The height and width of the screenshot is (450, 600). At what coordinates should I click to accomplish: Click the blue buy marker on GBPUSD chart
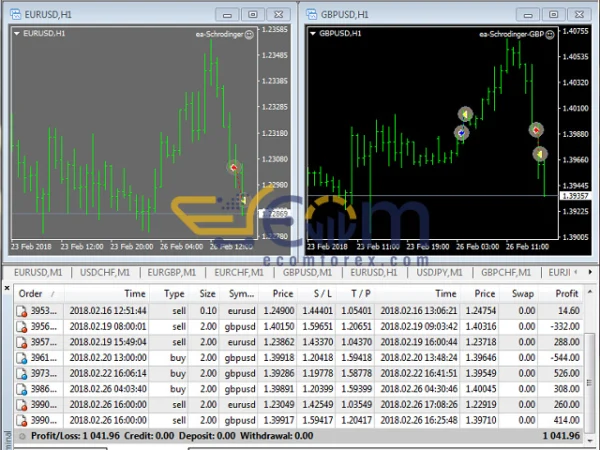pos(461,133)
